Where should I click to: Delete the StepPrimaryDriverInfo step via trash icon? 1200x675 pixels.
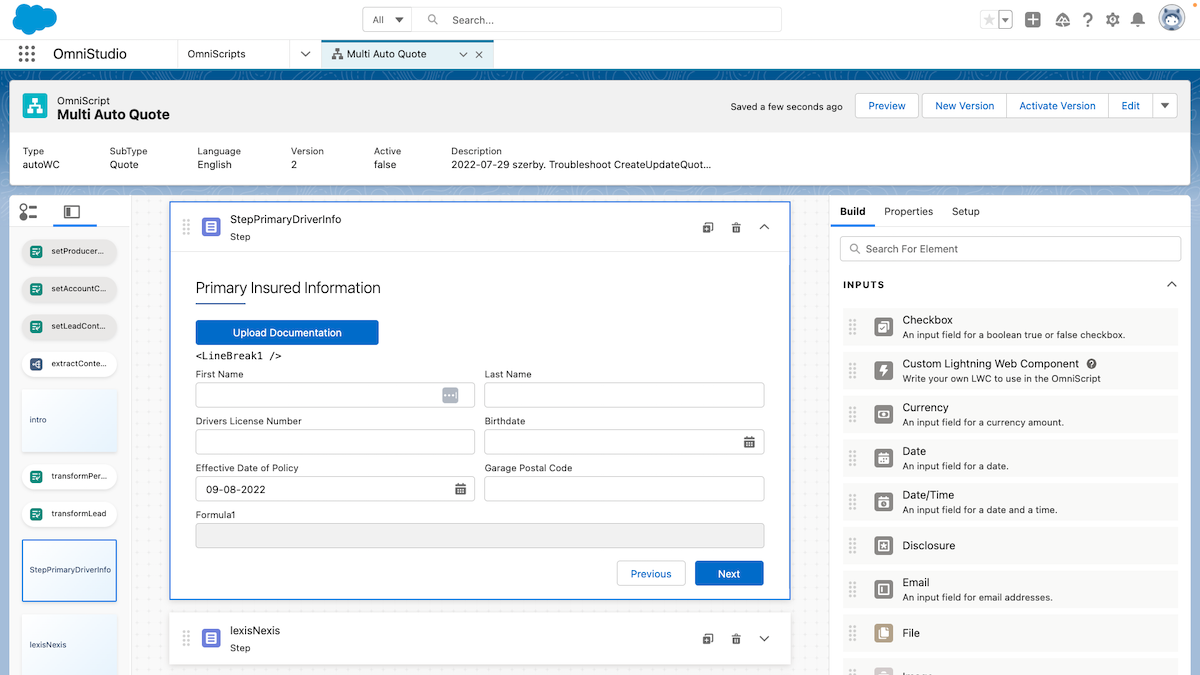(736, 228)
